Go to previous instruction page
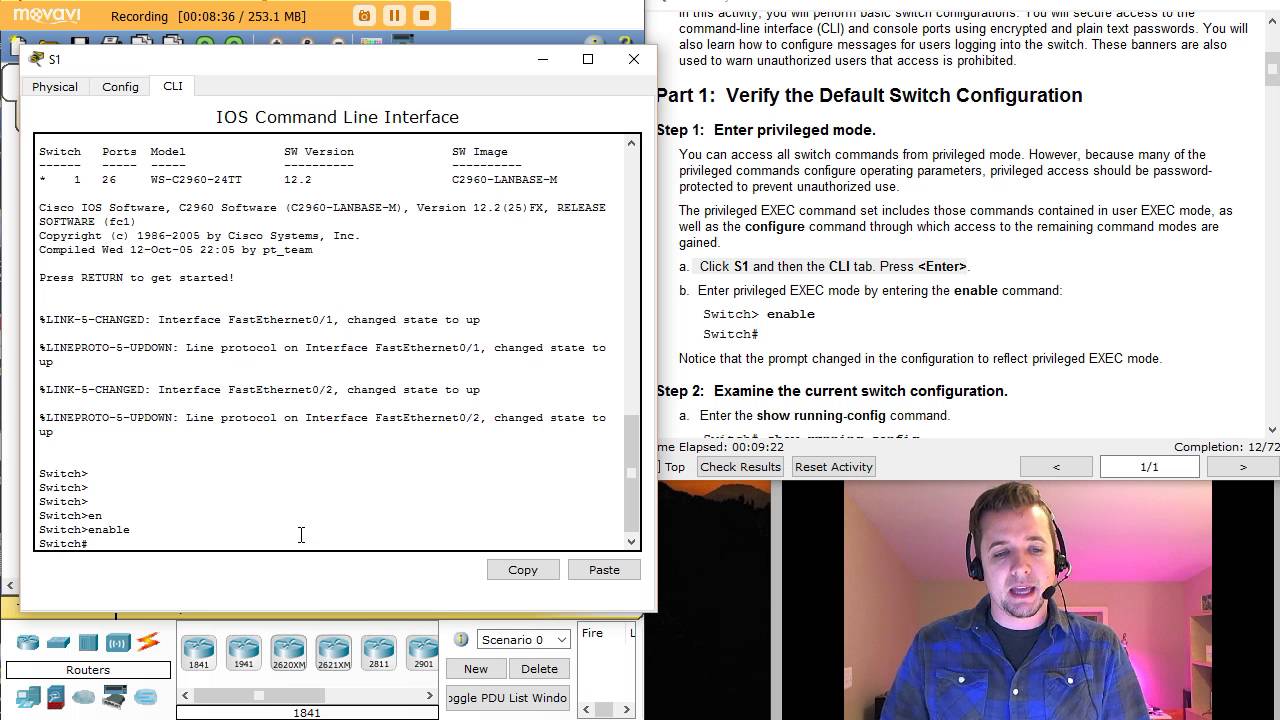 pyautogui.click(x=1056, y=467)
